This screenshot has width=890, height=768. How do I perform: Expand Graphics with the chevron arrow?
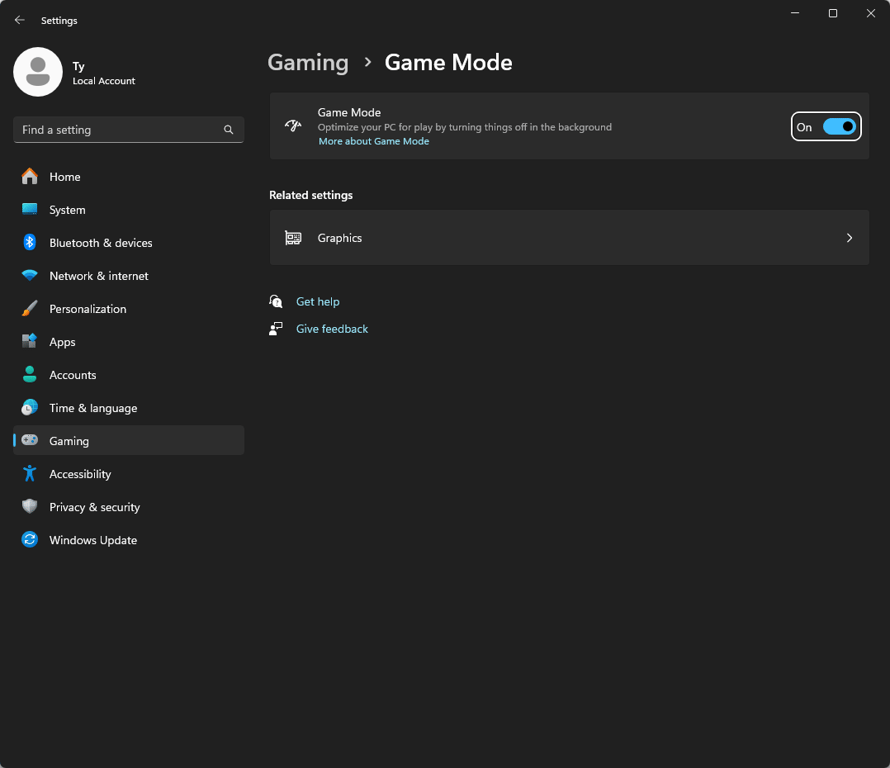(849, 238)
